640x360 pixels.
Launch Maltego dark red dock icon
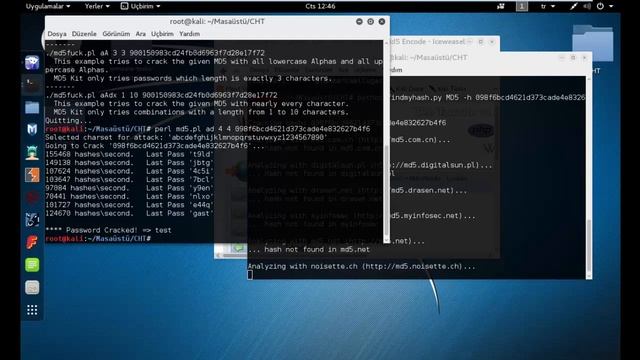click(32, 197)
